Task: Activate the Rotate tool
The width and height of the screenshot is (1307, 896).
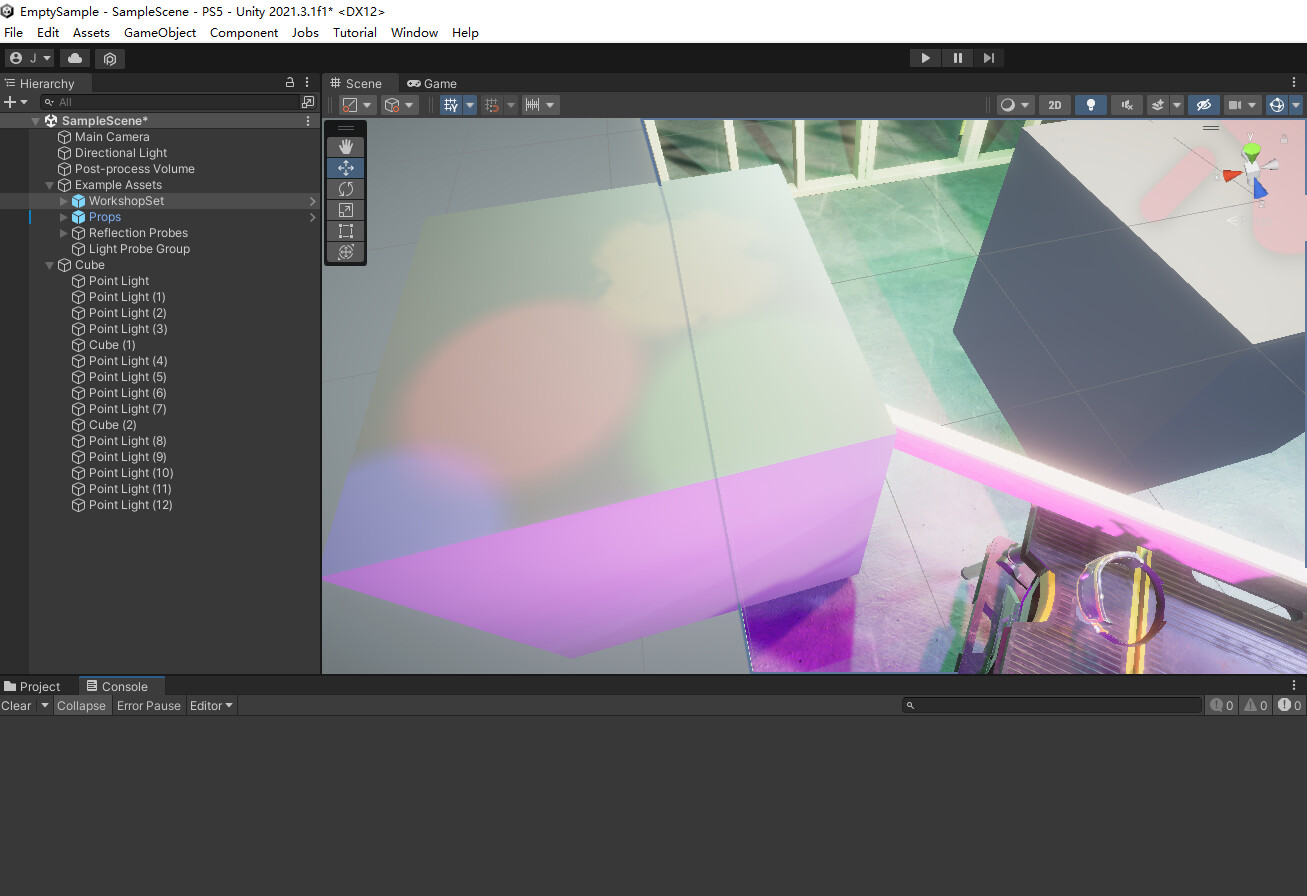Action: coord(345,188)
